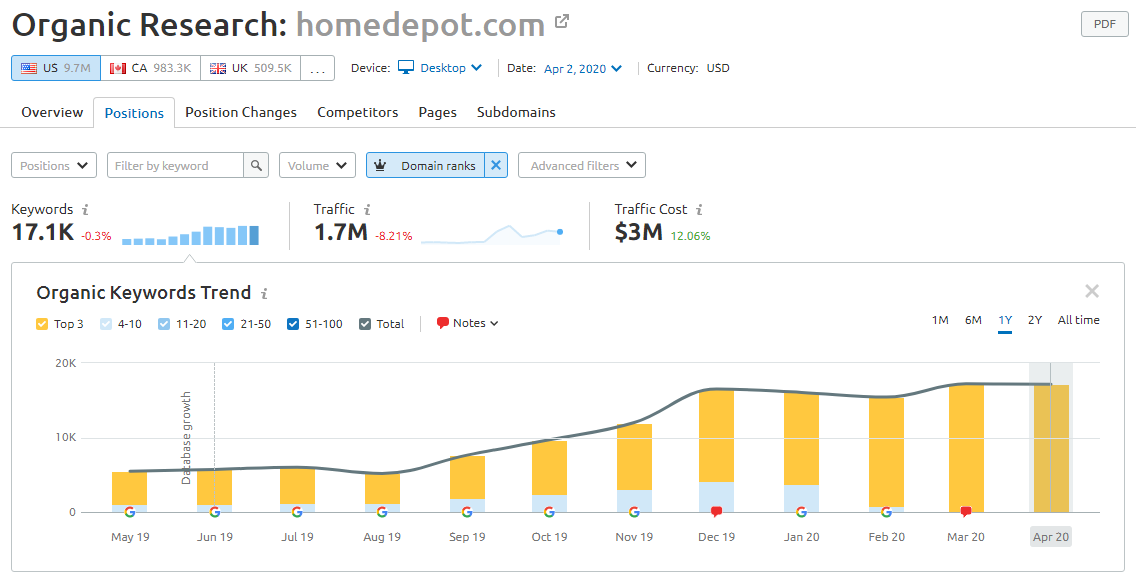The image size is (1136, 584).
Task: Open the homedepot.com domain link
Action: pyautogui.click(x=420, y=22)
